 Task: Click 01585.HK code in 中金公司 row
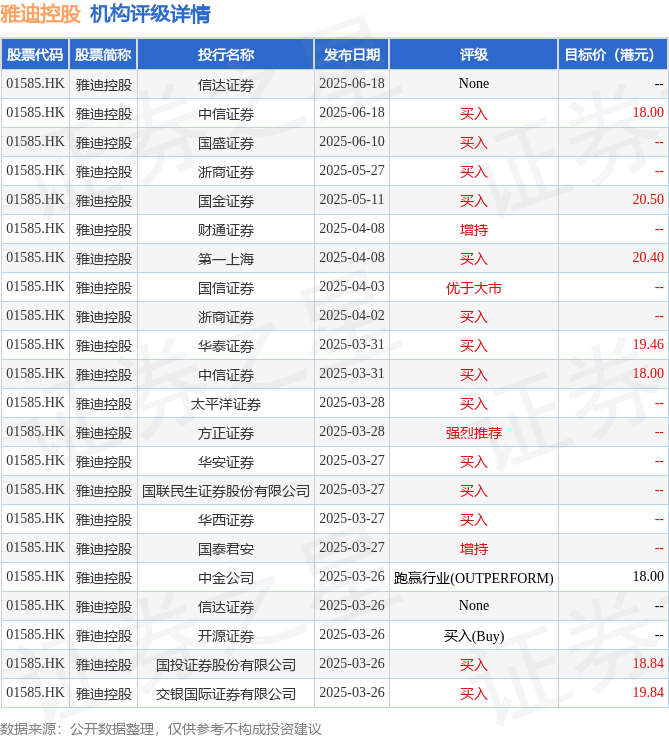click(x=35, y=576)
